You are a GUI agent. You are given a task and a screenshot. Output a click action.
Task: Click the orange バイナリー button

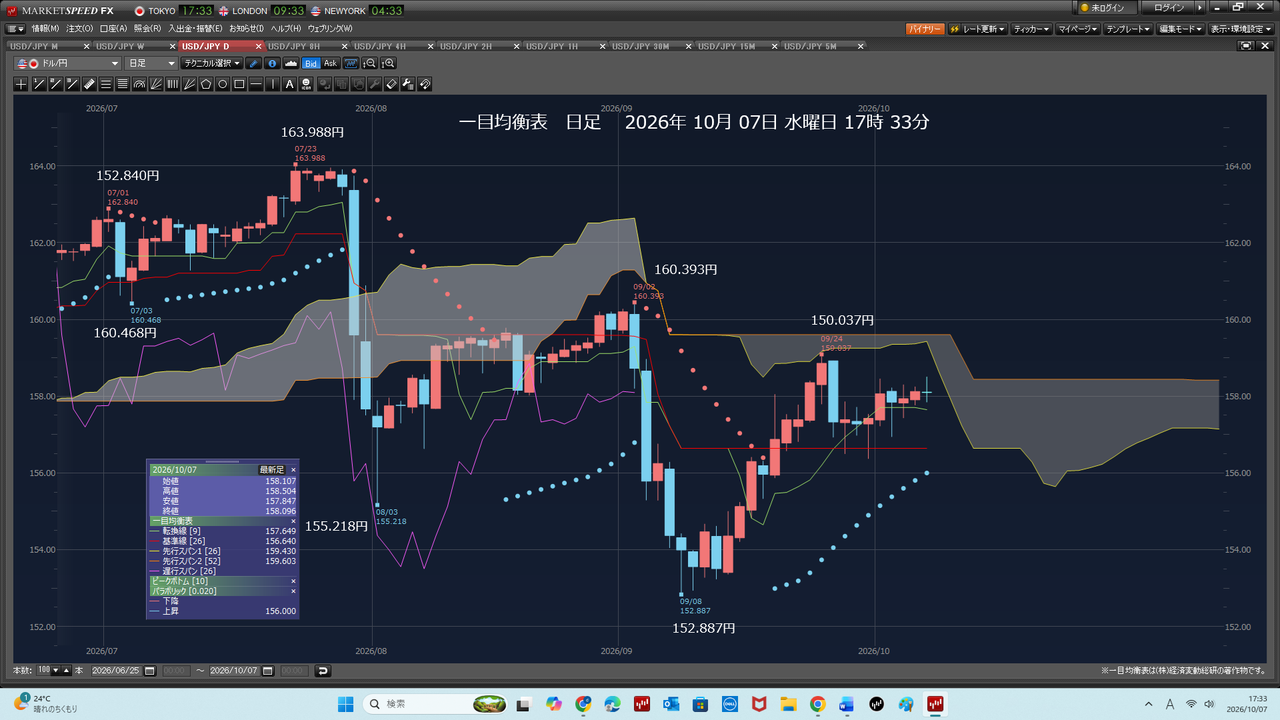click(925, 29)
